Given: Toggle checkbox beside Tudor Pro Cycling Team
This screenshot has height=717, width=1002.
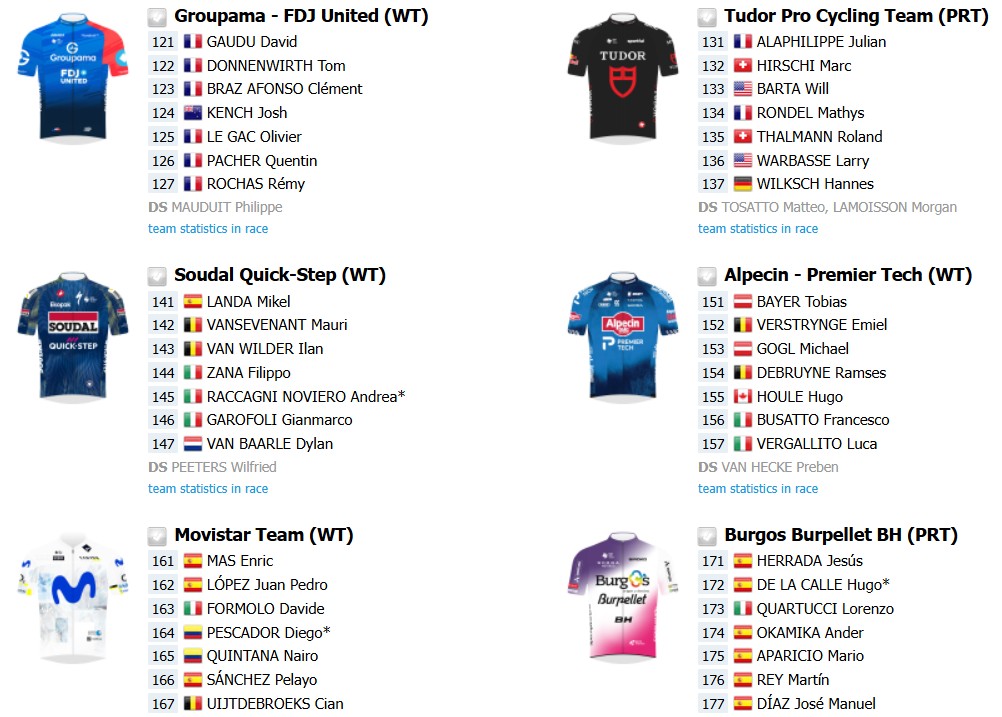Looking at the screenshot, I should tap(707, 17).
